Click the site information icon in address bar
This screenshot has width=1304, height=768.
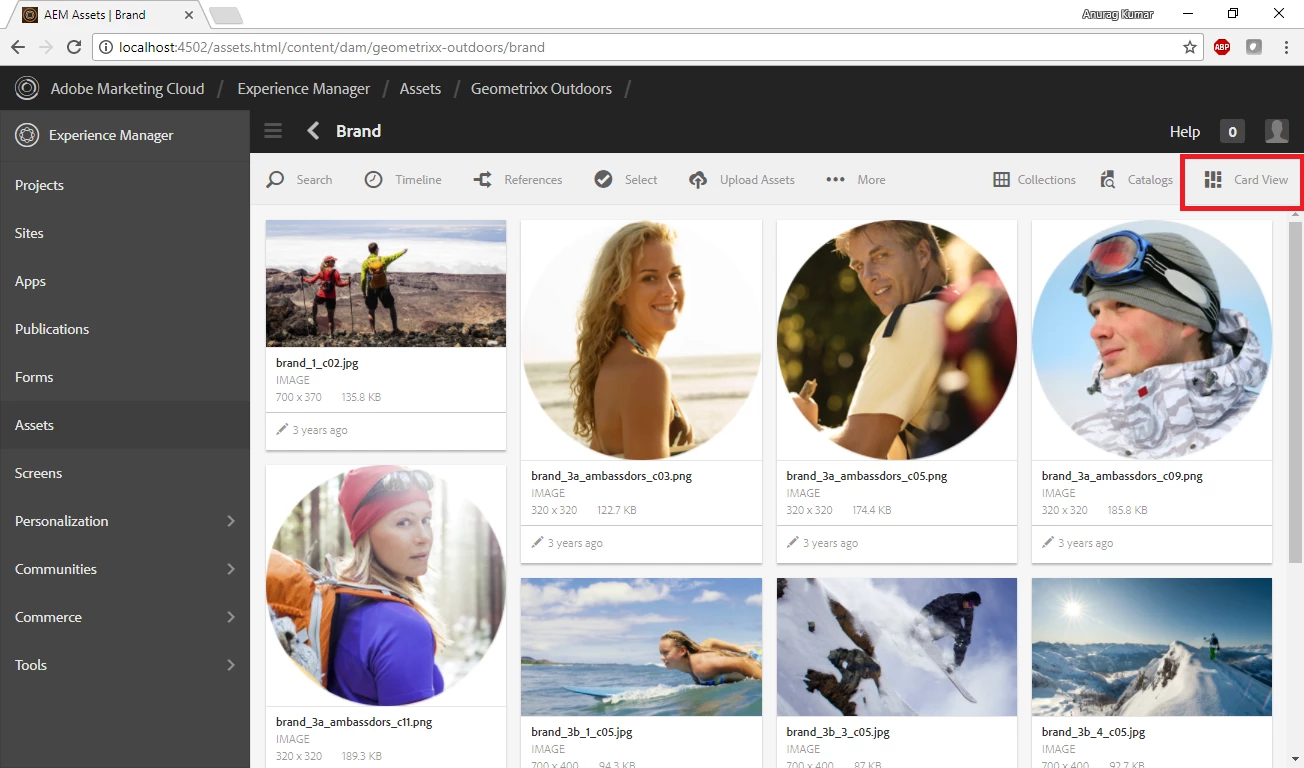[x=106, y=47]
